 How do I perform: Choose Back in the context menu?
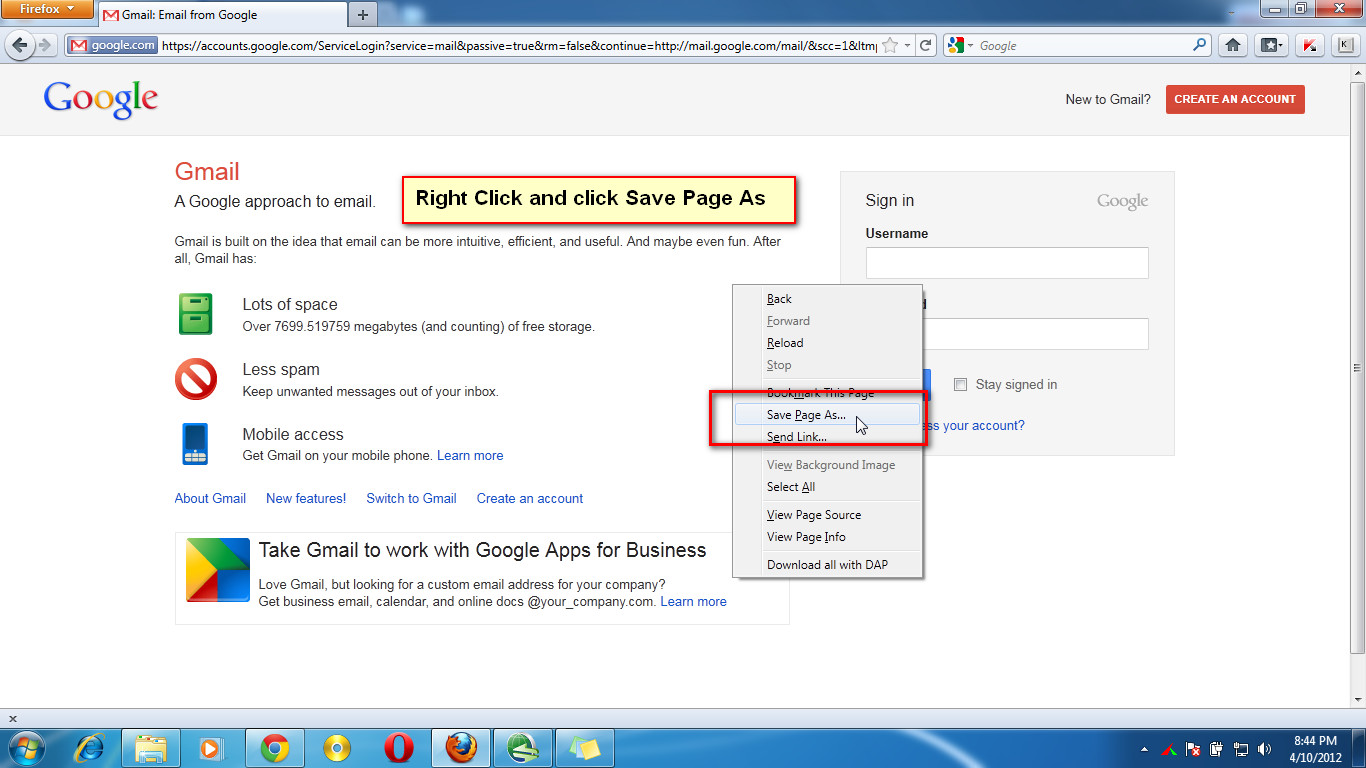(x=827, y=299)
